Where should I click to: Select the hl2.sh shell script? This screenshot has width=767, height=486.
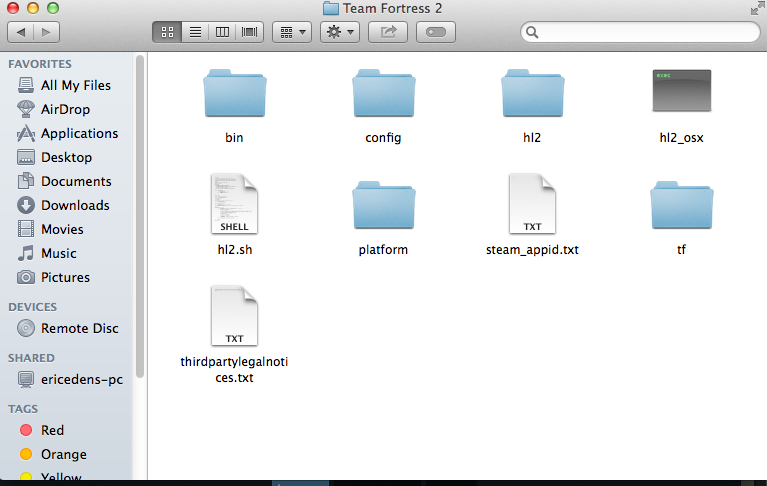tap(235, 214)
